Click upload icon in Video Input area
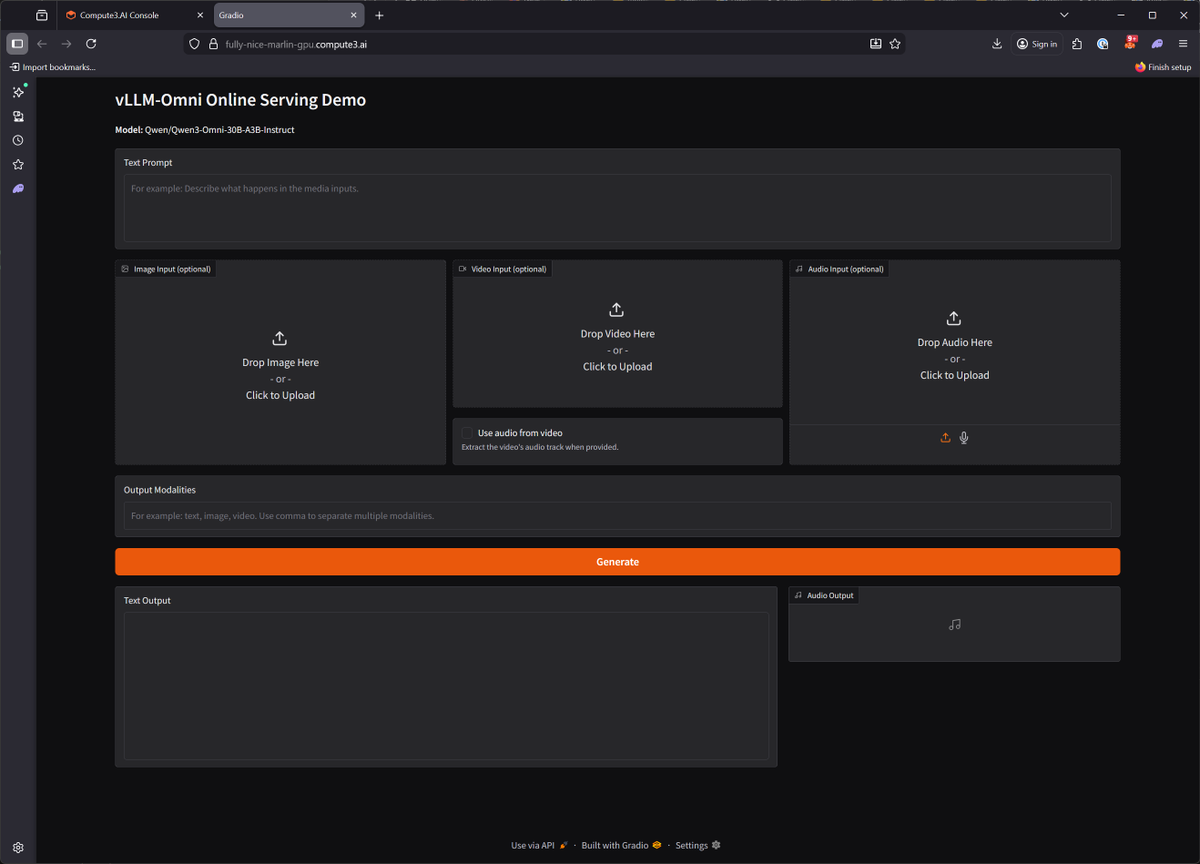This screenshot has height=864, width=1200. 617,310
